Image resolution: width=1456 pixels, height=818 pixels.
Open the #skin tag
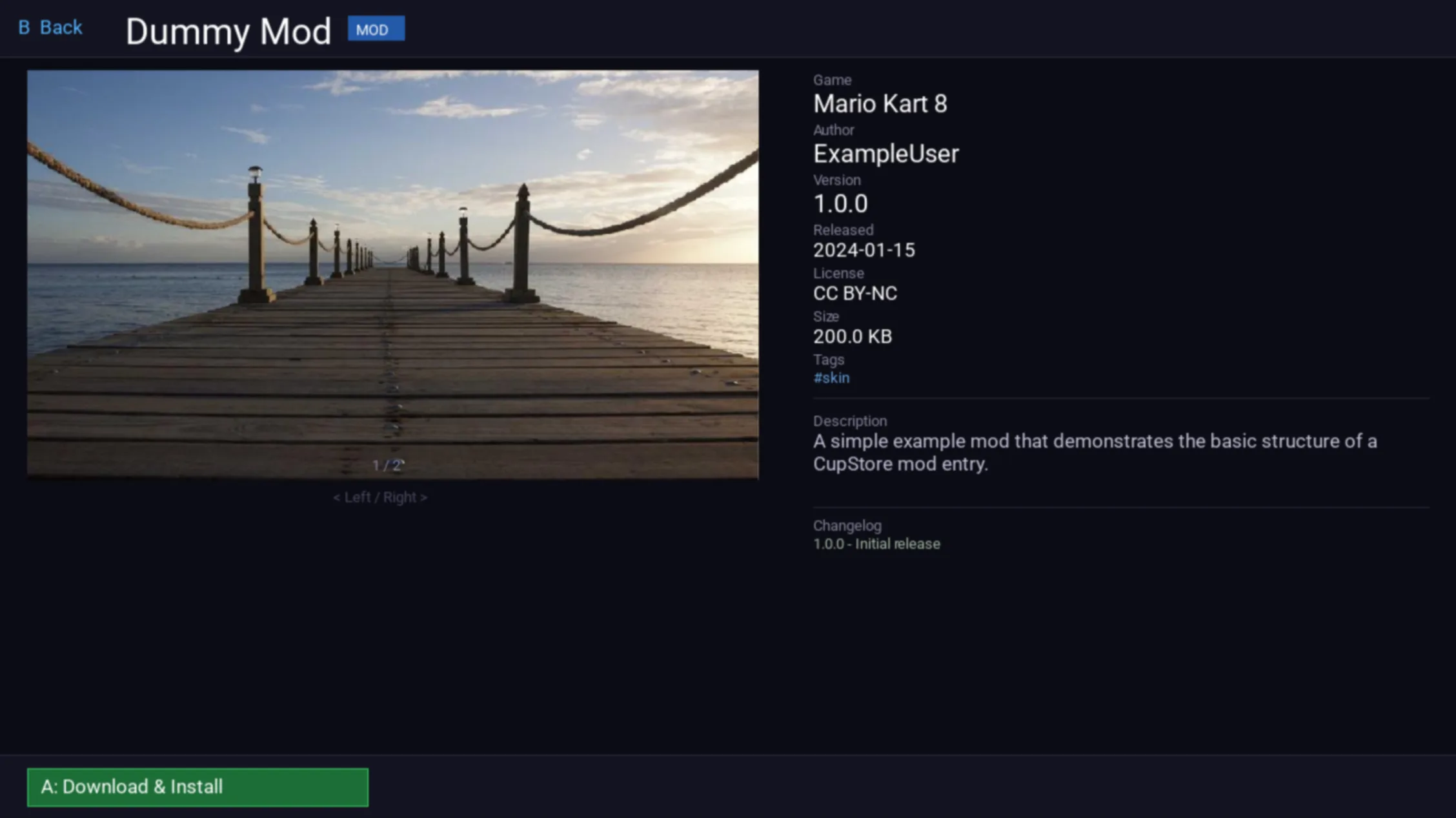point(831,378)
